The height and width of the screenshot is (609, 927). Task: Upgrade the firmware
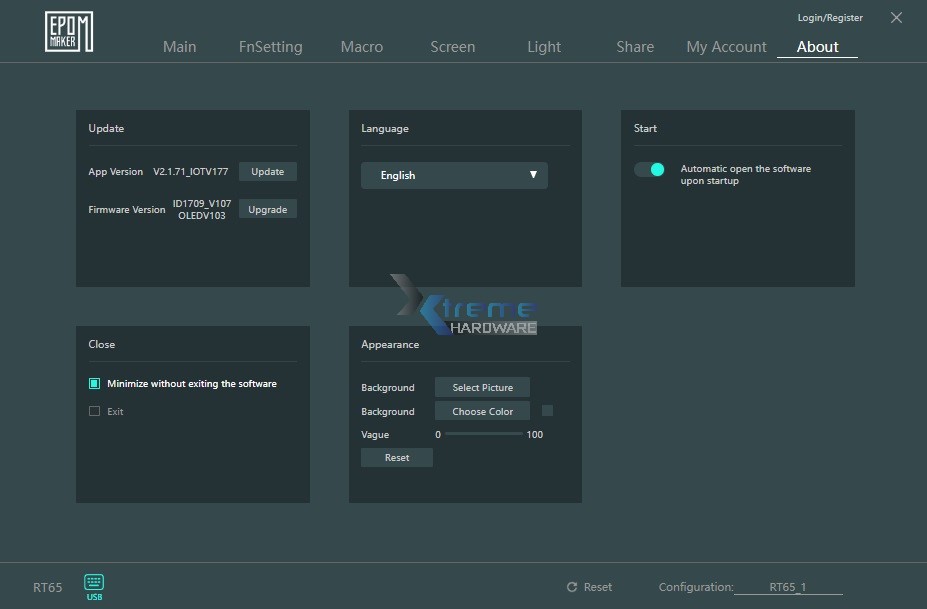point(267,209)
